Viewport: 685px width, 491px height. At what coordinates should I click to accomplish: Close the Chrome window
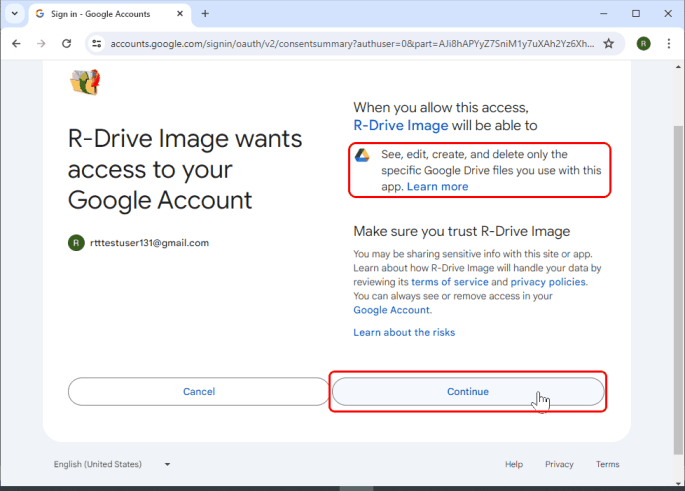pyautogui.click(x=668, y=14)
